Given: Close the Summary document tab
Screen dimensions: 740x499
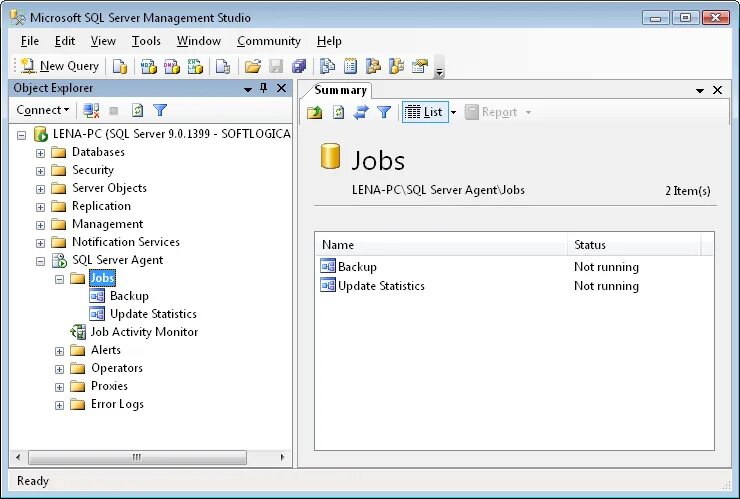Looking at the screenshot, I should click(717, 90).
